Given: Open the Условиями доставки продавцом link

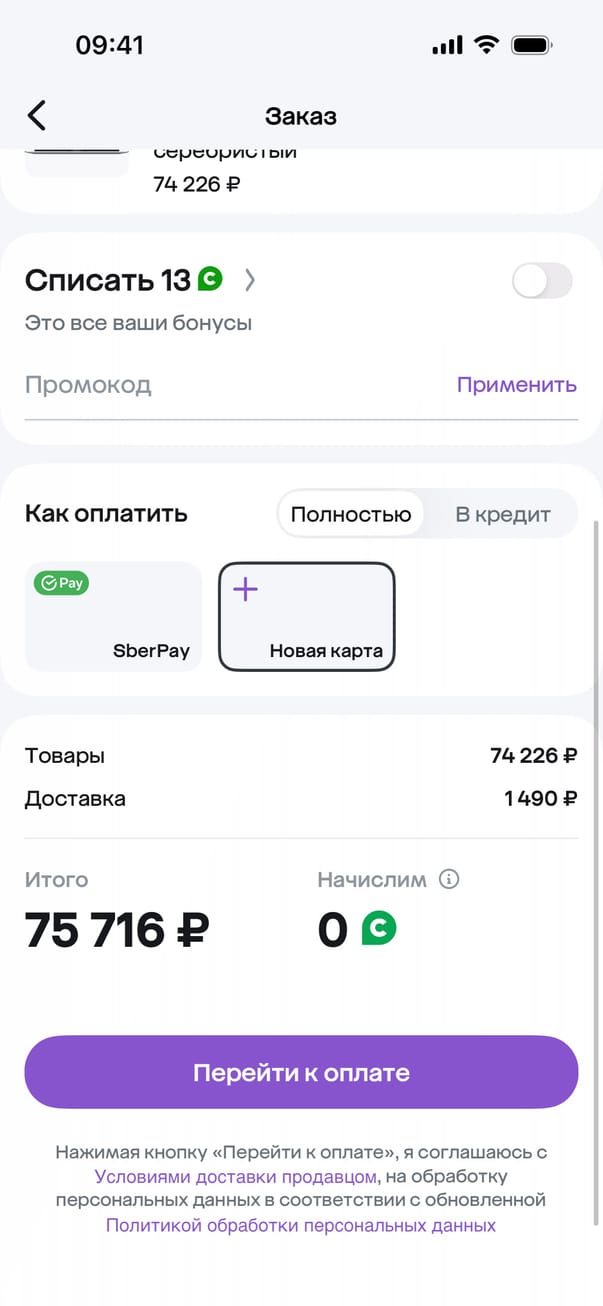Looking at the screenshot, I should click(x=236, y=1176).
